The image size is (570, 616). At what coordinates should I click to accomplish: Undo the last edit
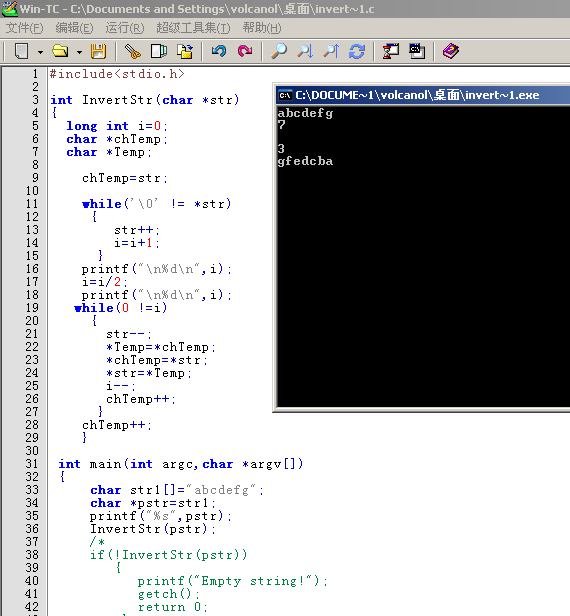pyautogui.click(x=219, y=51)
